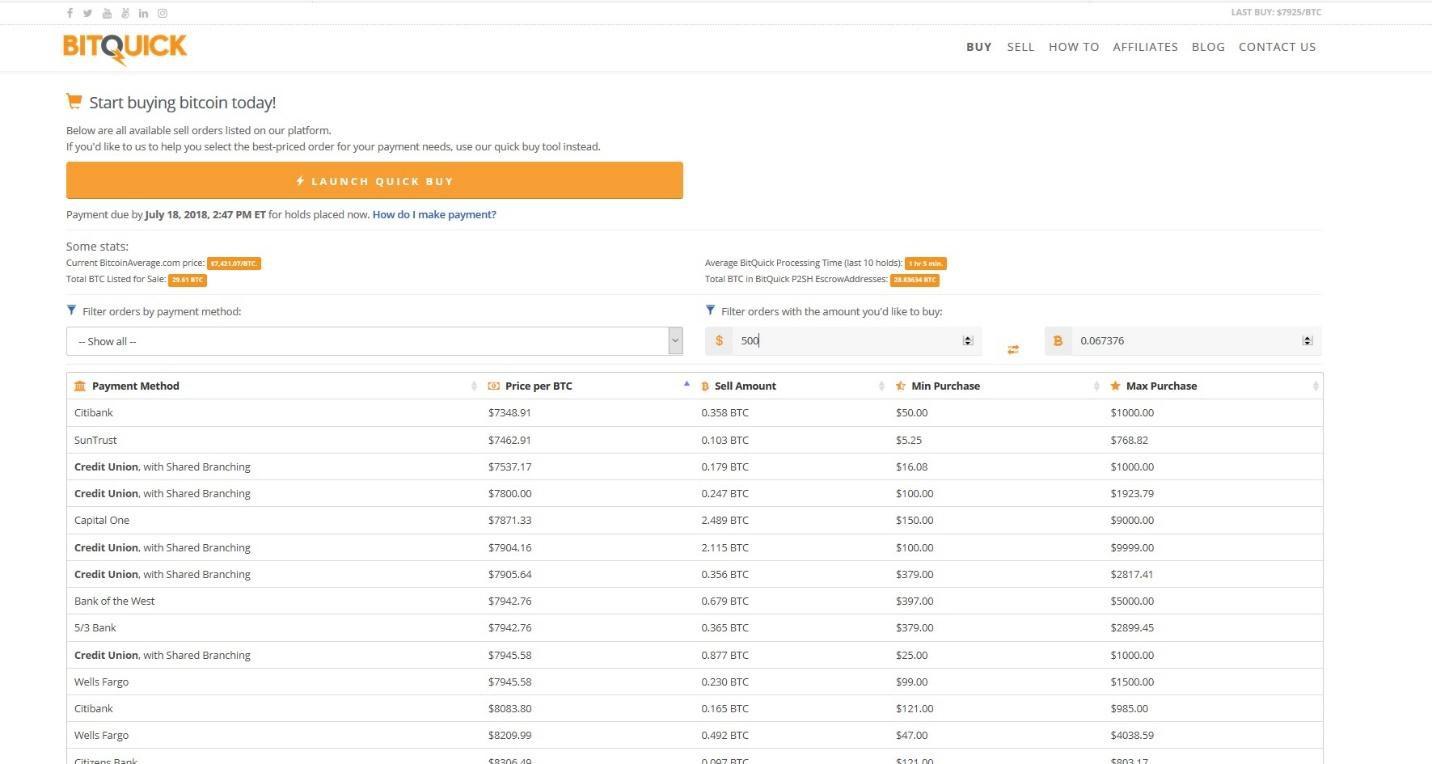Viewport: 1432px width, 764px height.
Task: Select the Bank of the West row
Action: tap(694, 601)
